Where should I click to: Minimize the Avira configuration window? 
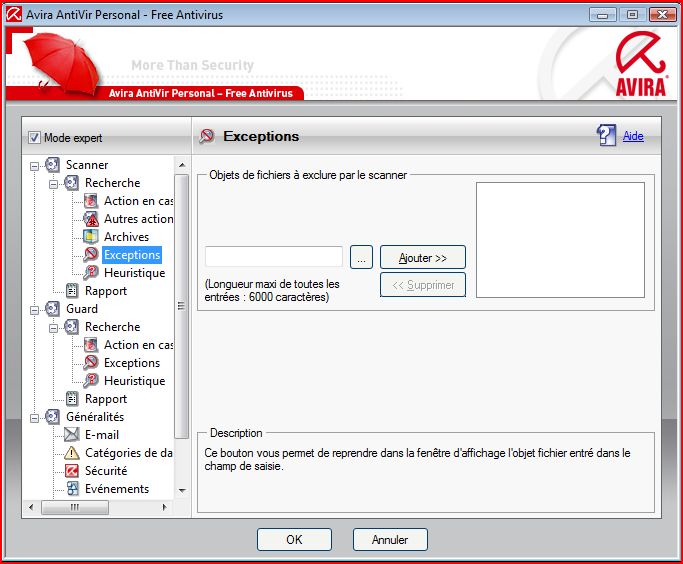[603, 15]
